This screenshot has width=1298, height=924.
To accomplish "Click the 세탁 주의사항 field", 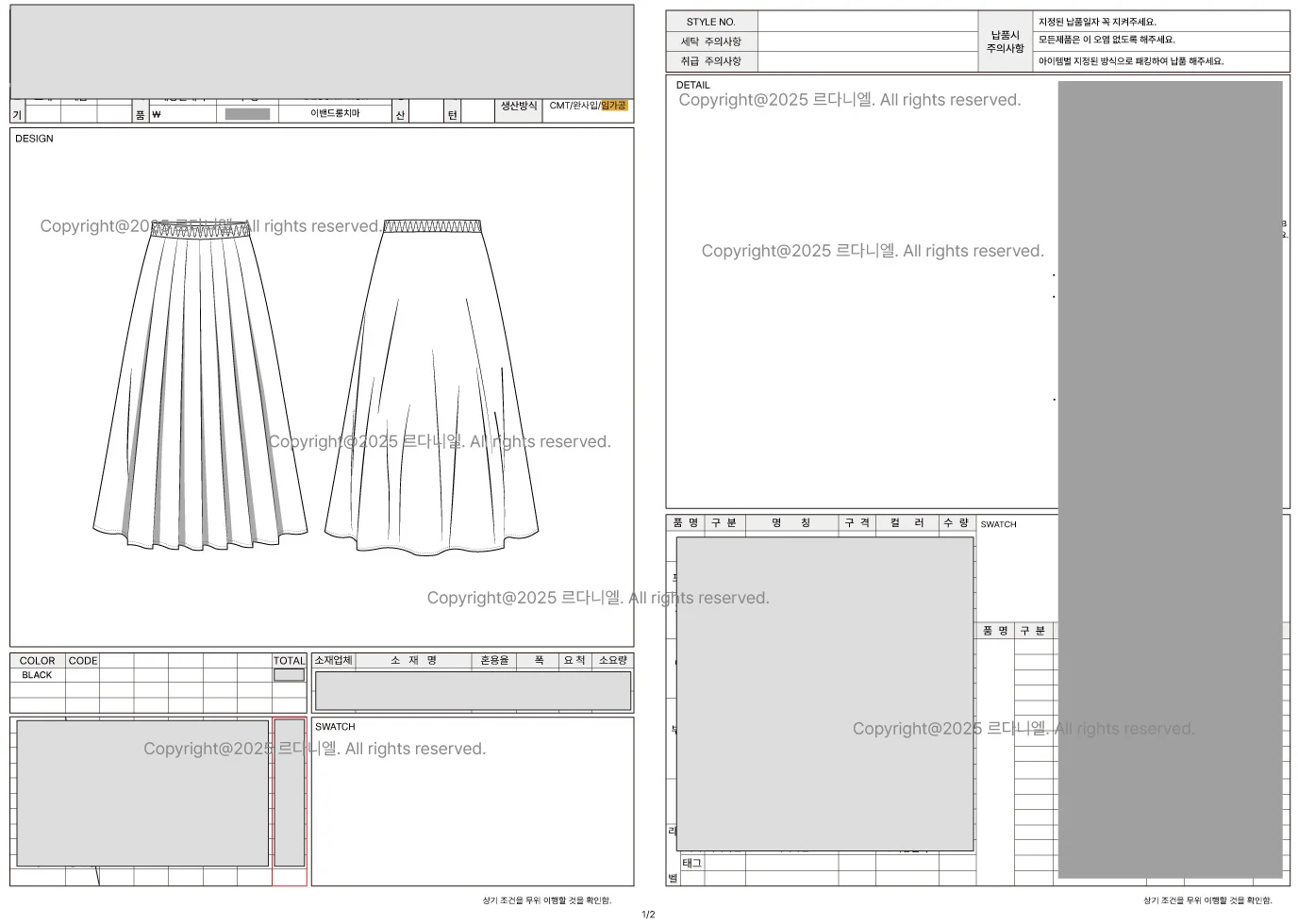I will tap(867, 41).
